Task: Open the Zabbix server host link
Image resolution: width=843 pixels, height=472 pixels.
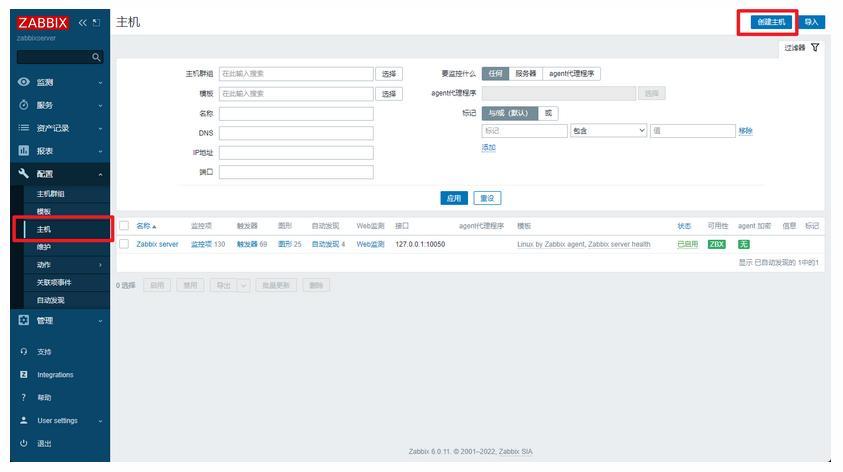Action: (x=157, y=244)
